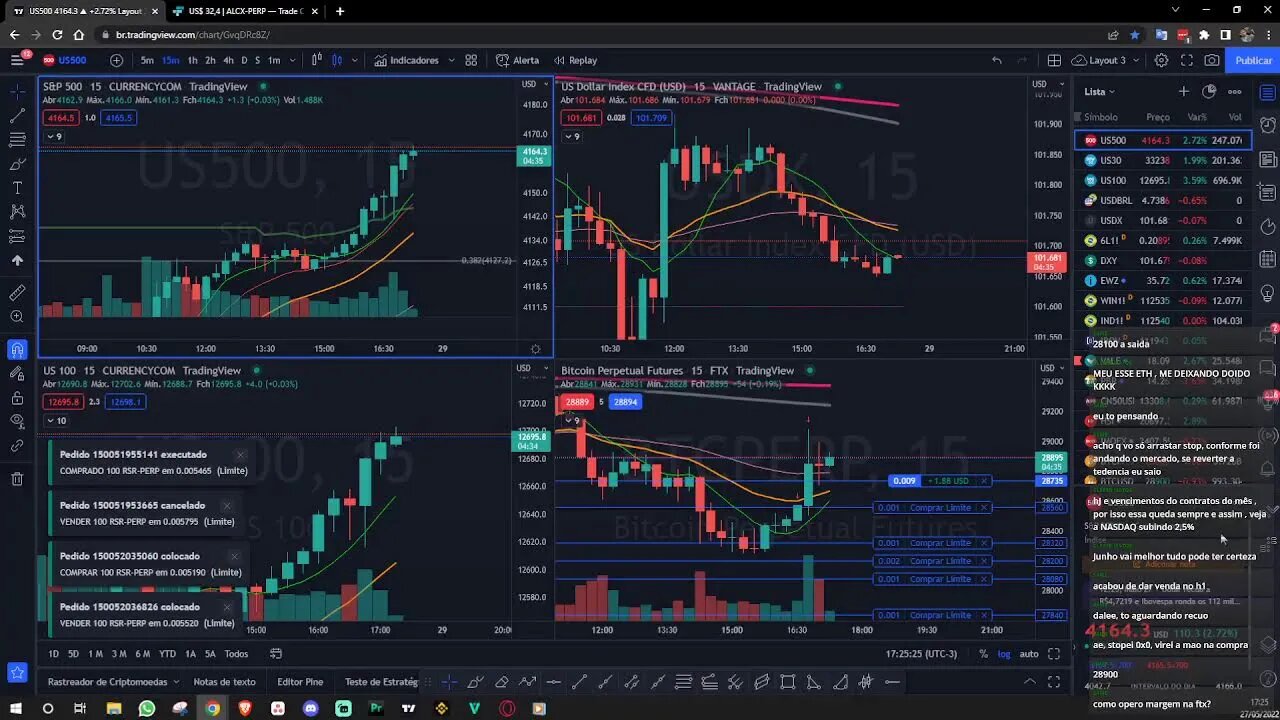1280x720 pixels.
Task: Set the Todos date range
Action: [x=236, y=654]
